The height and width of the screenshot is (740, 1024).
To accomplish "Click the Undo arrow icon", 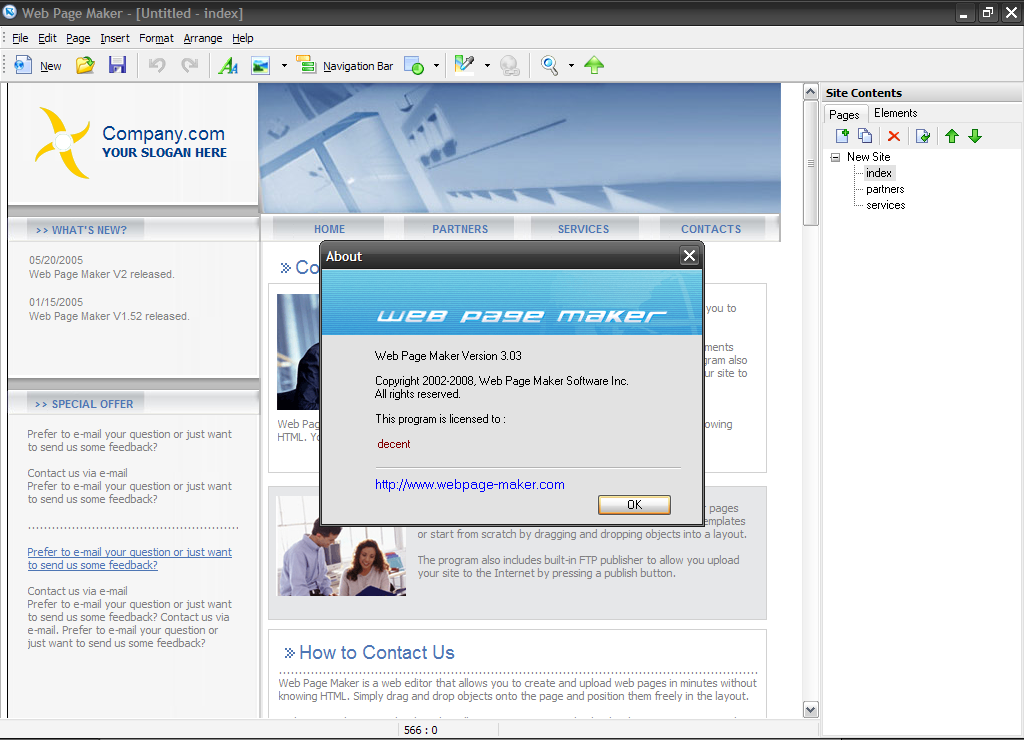I will tap(157, 65).
